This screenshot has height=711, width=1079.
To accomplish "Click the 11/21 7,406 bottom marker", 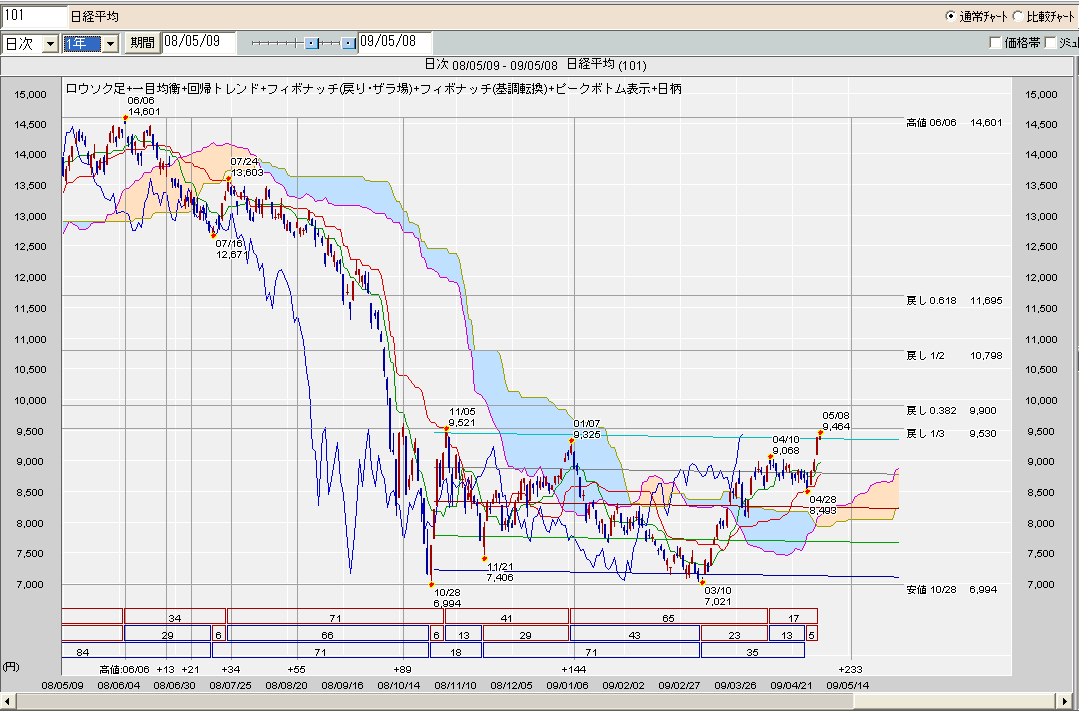I will [x=484, y=558].
